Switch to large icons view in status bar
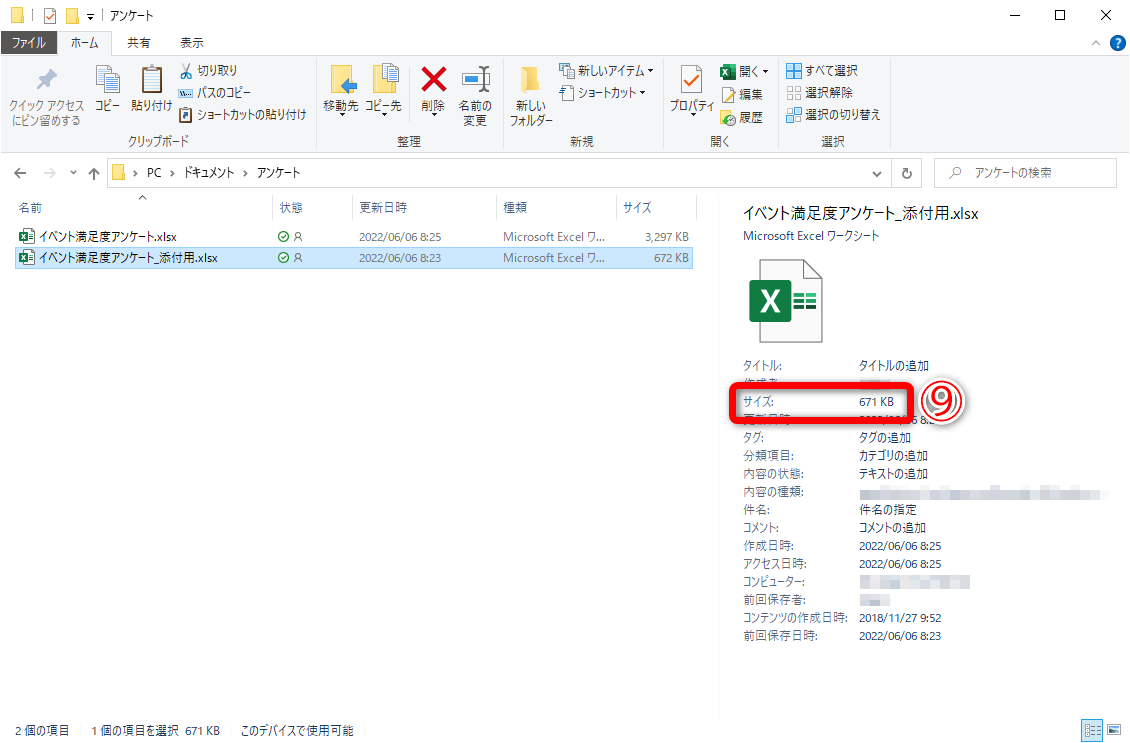This screenshot has width=1130, height=743. pyautogui.click(x=1112, y=730)
